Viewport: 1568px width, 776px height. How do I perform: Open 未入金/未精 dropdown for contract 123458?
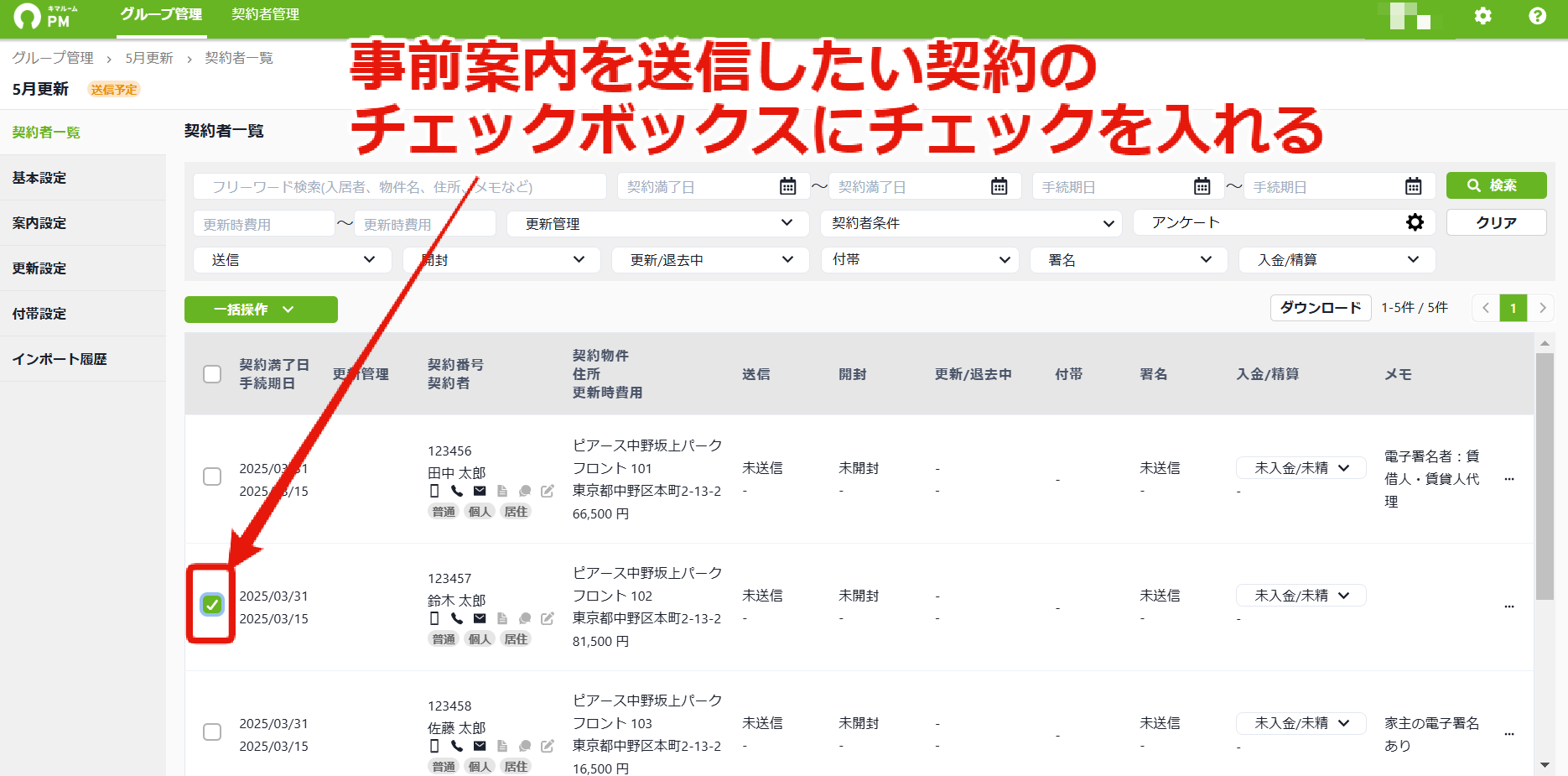1301,723
